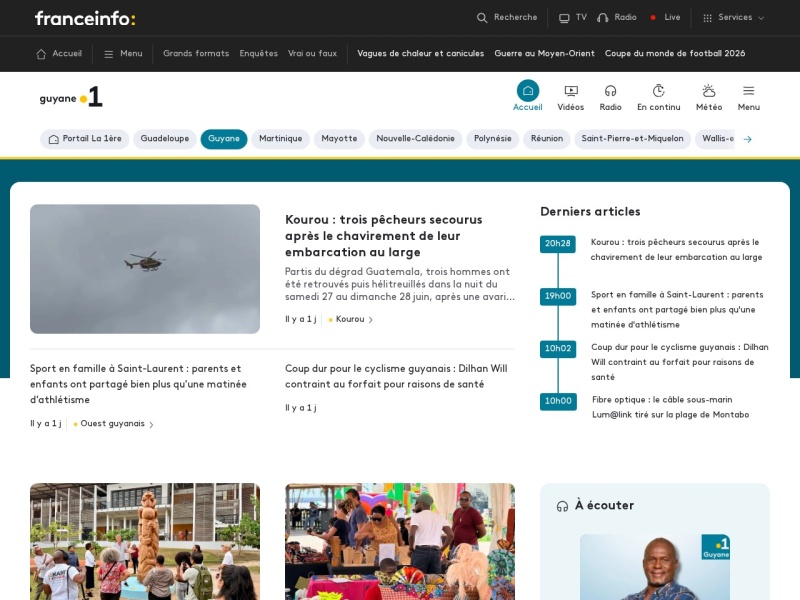Viewport: 800px width, 600px height.
Task: Click the 19h00 timeline marker
Action: tap(558, 296)
